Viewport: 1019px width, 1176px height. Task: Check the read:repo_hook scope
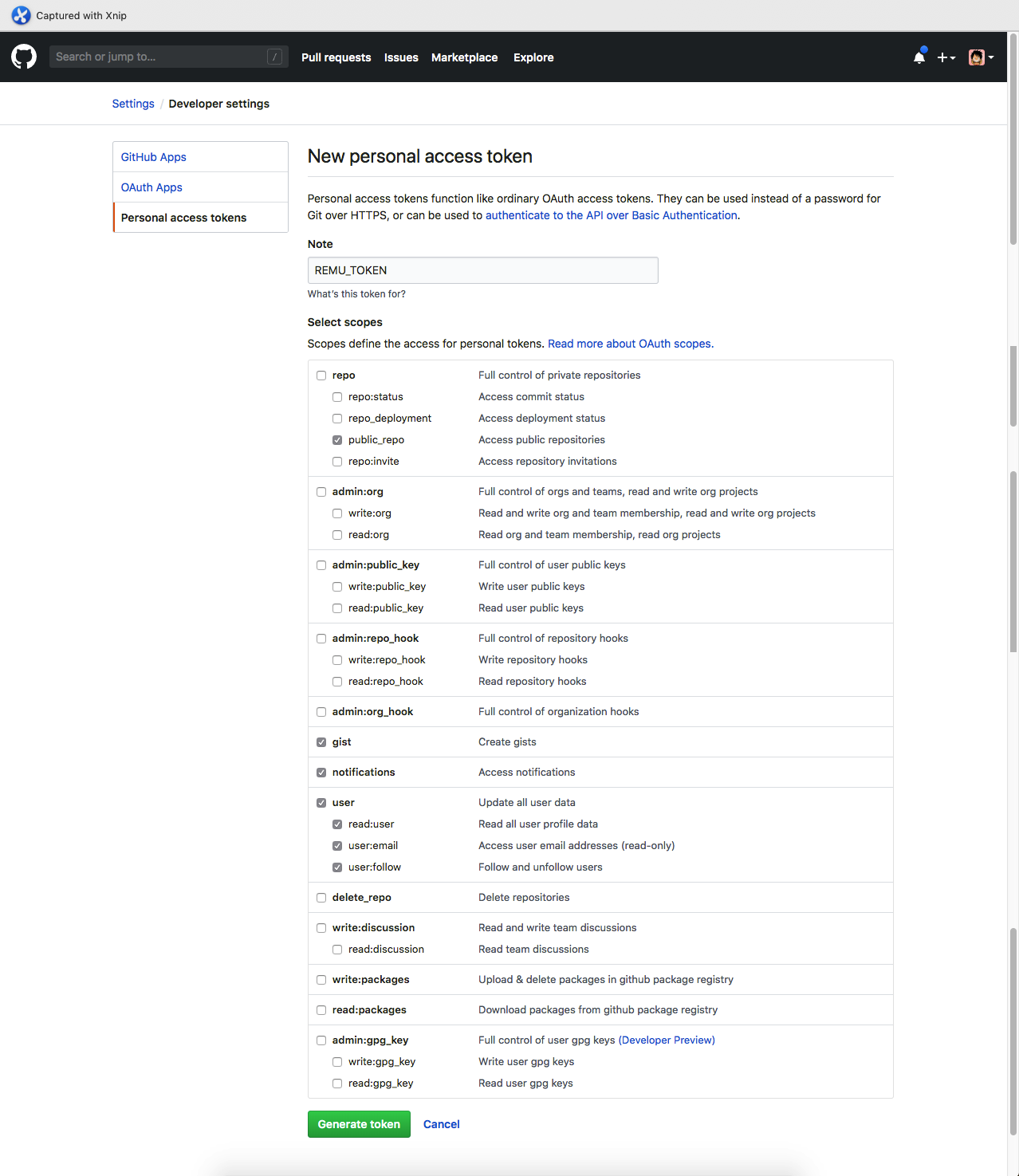pos(337,682)
